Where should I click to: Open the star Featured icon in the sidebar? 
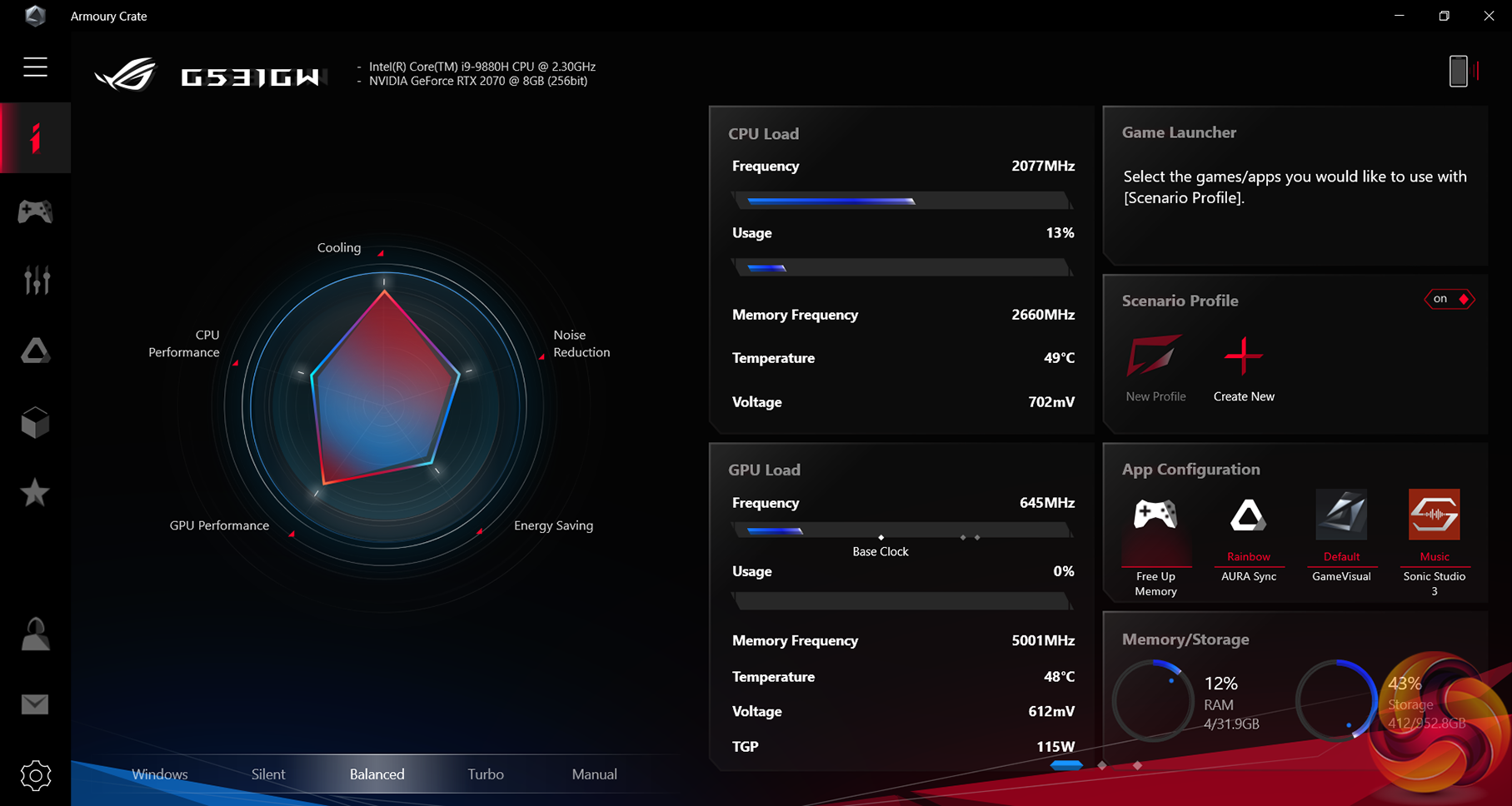tap(35, 493)
